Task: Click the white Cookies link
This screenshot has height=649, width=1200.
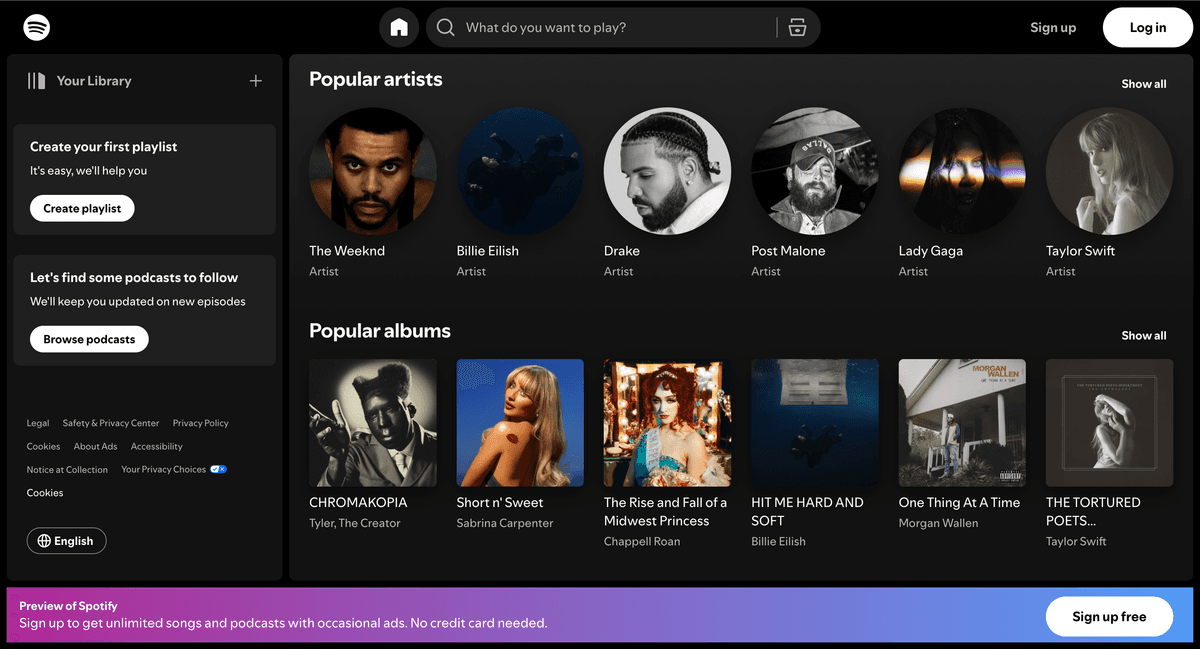Action: (x=45, y=493)
